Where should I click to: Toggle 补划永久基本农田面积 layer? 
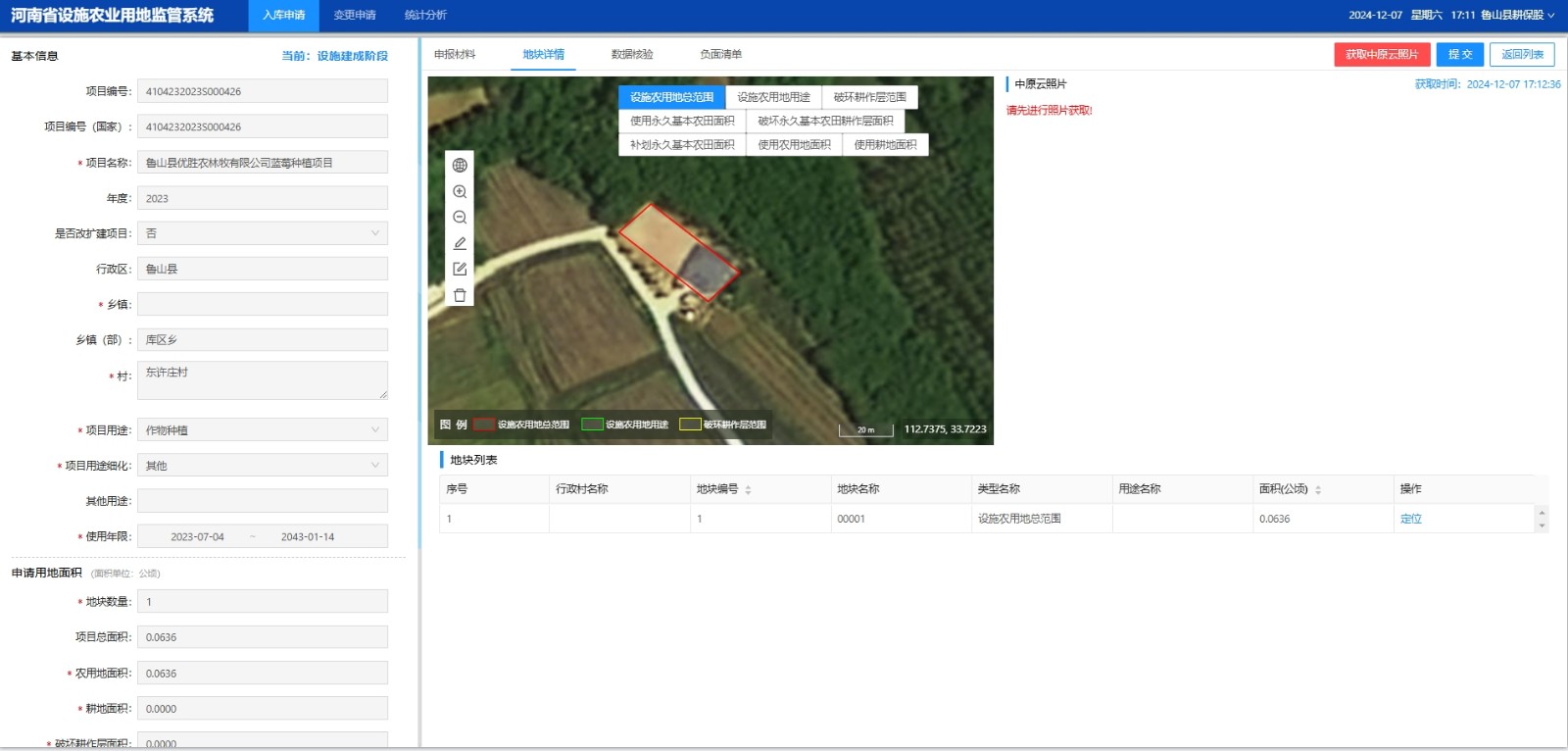[x=682, y=144]
